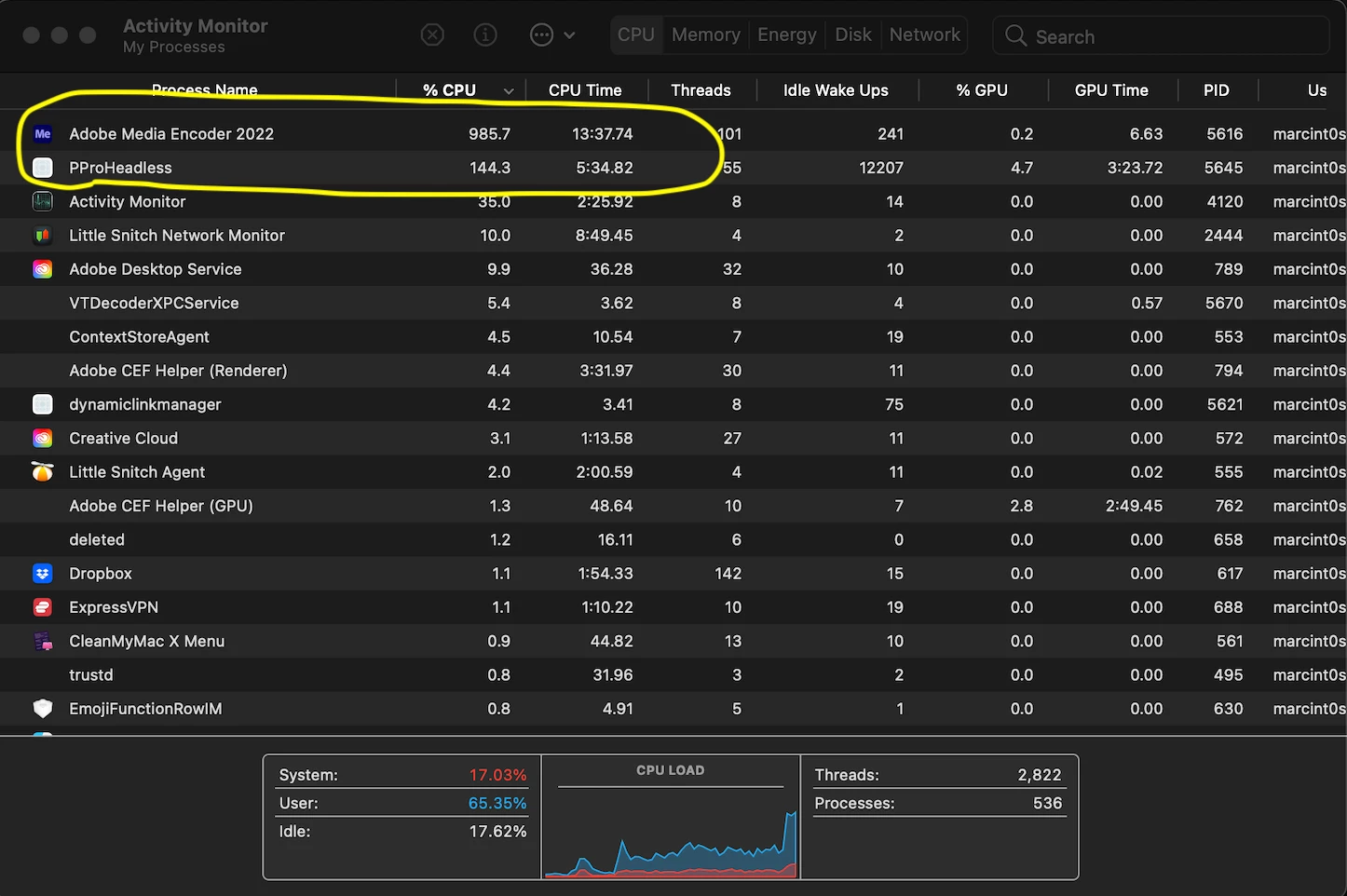Click the stop process toolbar icon
The width and height of the screenshot is (1347, 896).
coord(432,34)
